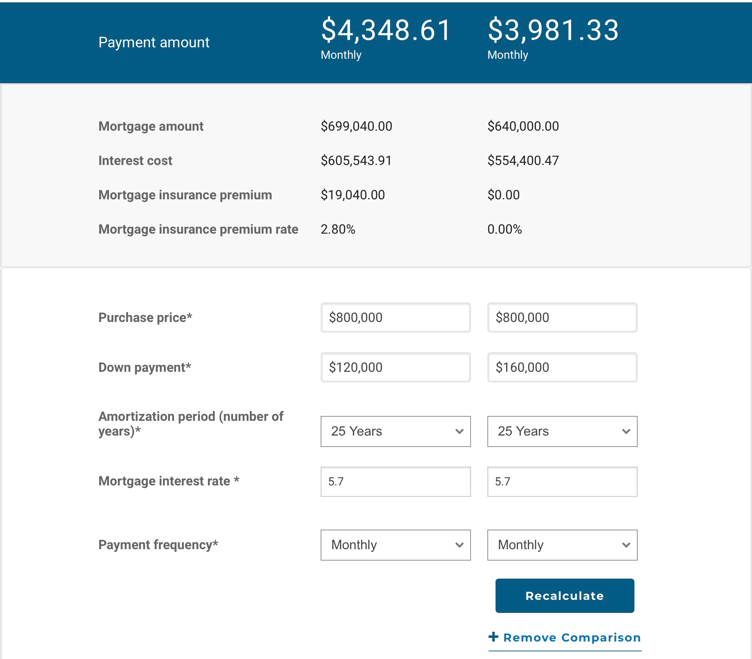Click the Recalculate button
Screen dimensions: 752x659
point(565,596)
